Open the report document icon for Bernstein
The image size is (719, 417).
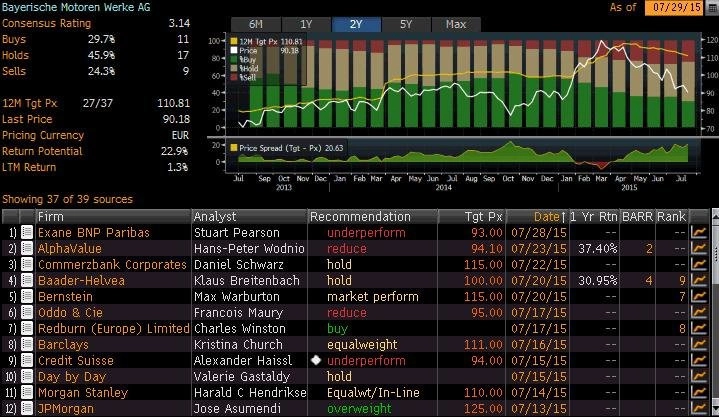pos(27,296)
